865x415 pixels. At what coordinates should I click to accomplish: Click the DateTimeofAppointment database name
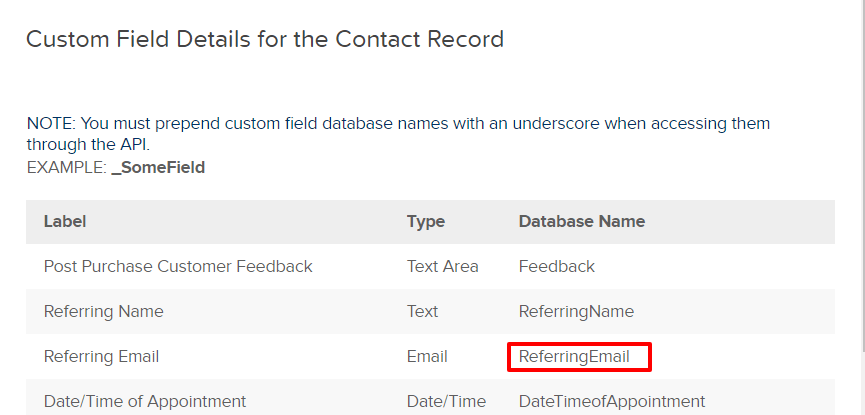[x=612, y=401]
